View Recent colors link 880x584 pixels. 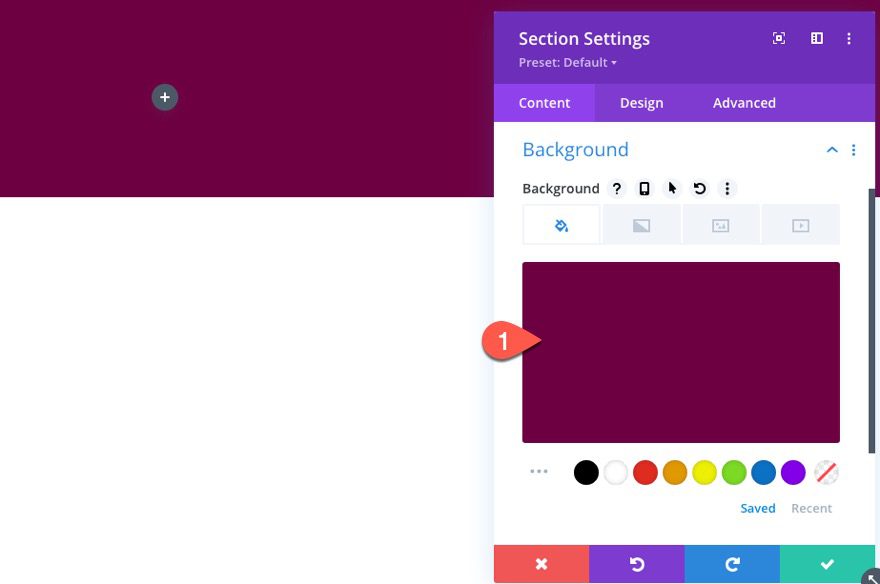pos(811,508)
